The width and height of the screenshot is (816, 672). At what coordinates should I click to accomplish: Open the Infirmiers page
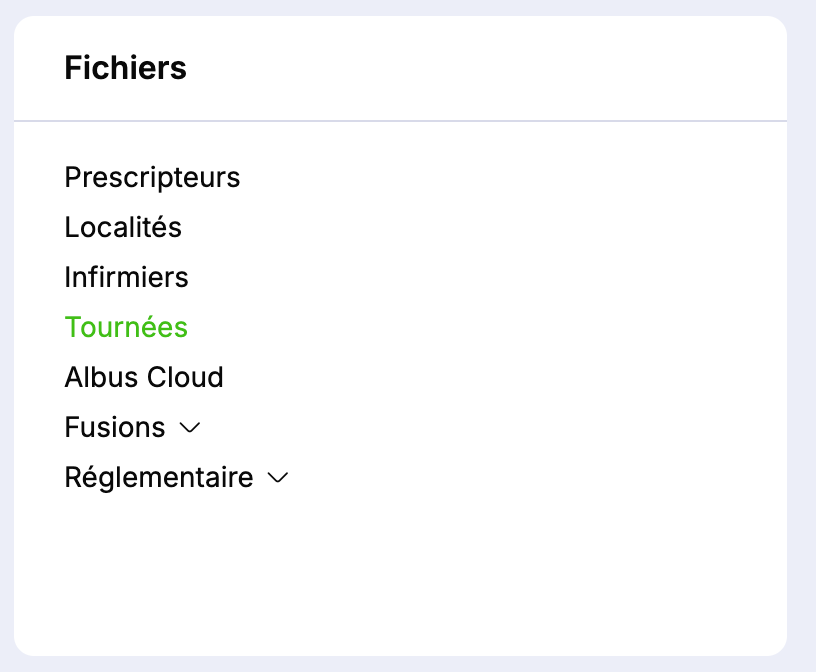tap(126, 277)
